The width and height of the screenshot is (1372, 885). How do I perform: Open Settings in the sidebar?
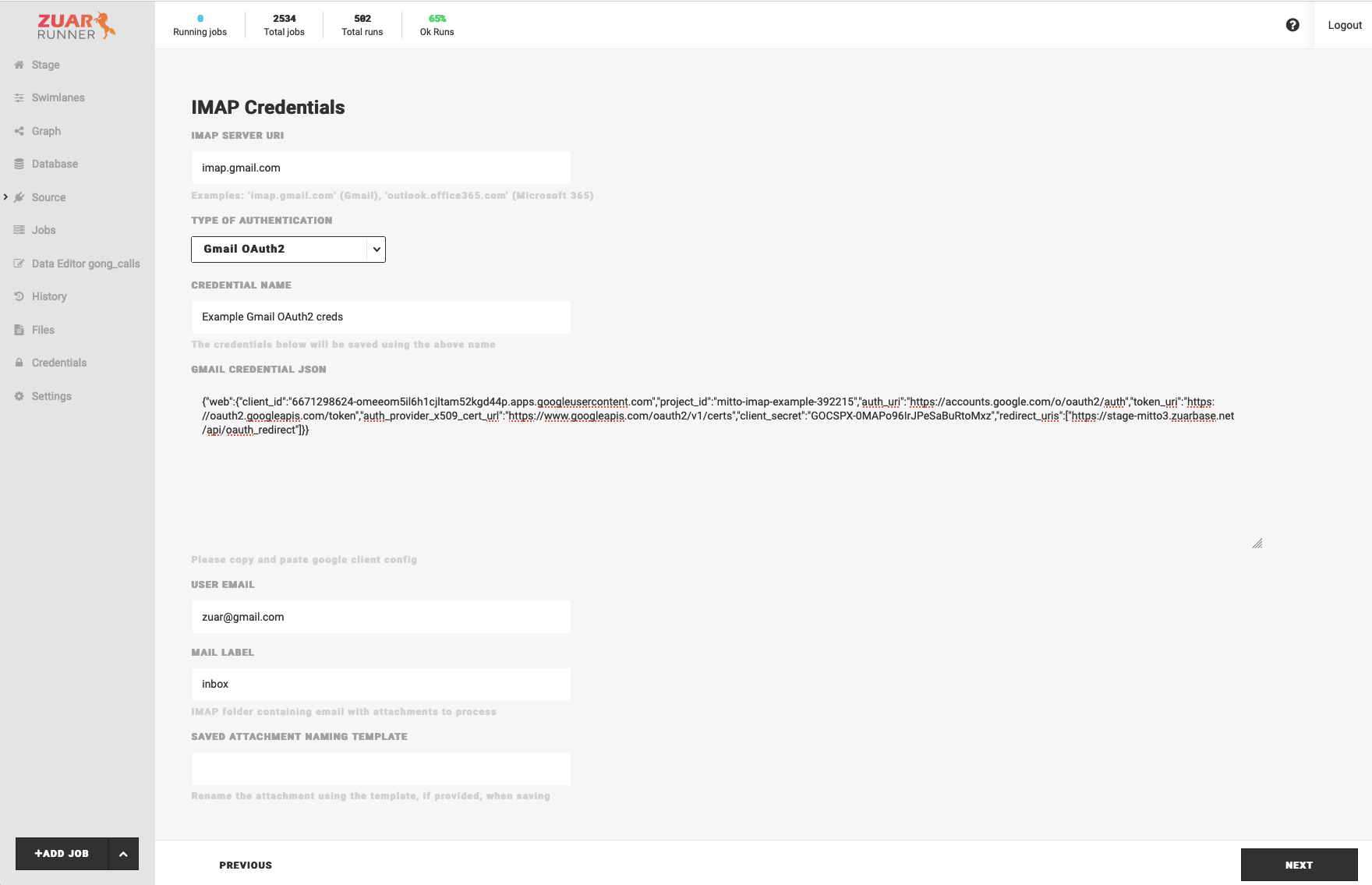click(51, 396)
